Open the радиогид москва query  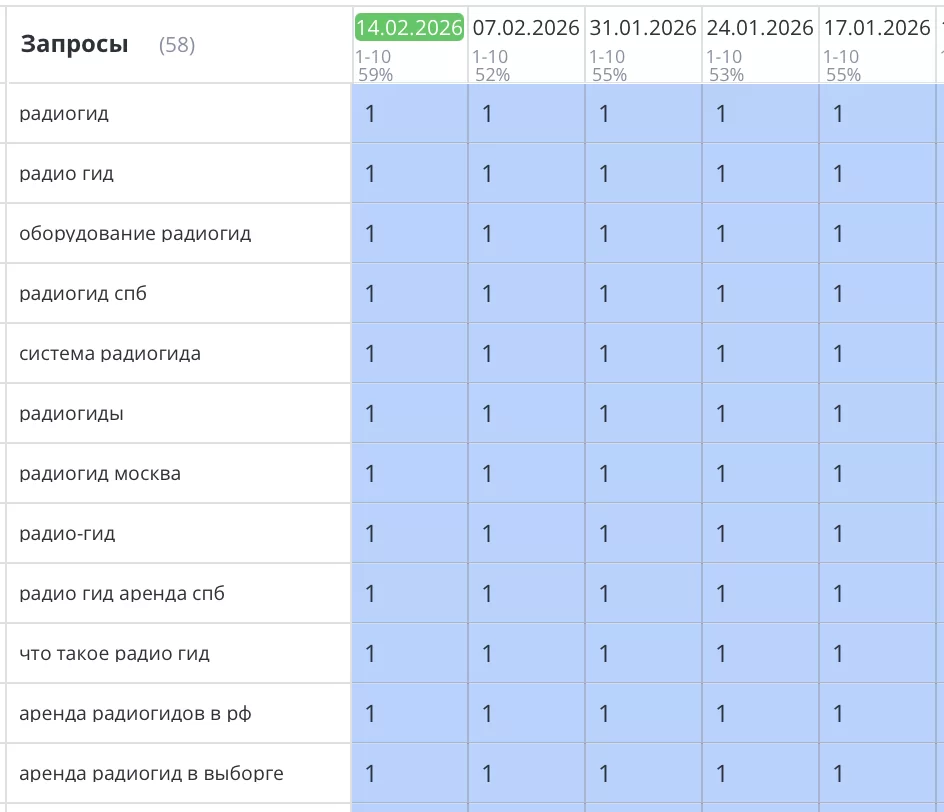(x=100, y=474)
